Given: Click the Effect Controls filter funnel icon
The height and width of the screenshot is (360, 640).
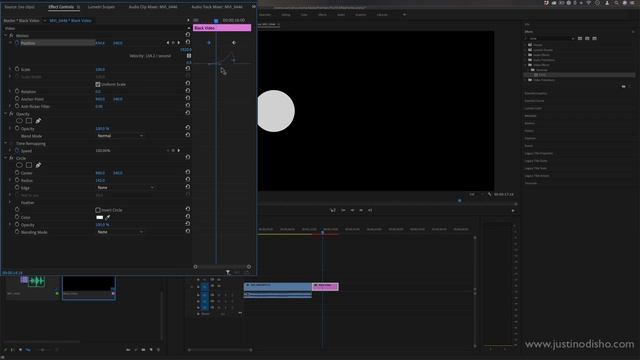Looking at the screenshot, I should (x=228, y=272).
